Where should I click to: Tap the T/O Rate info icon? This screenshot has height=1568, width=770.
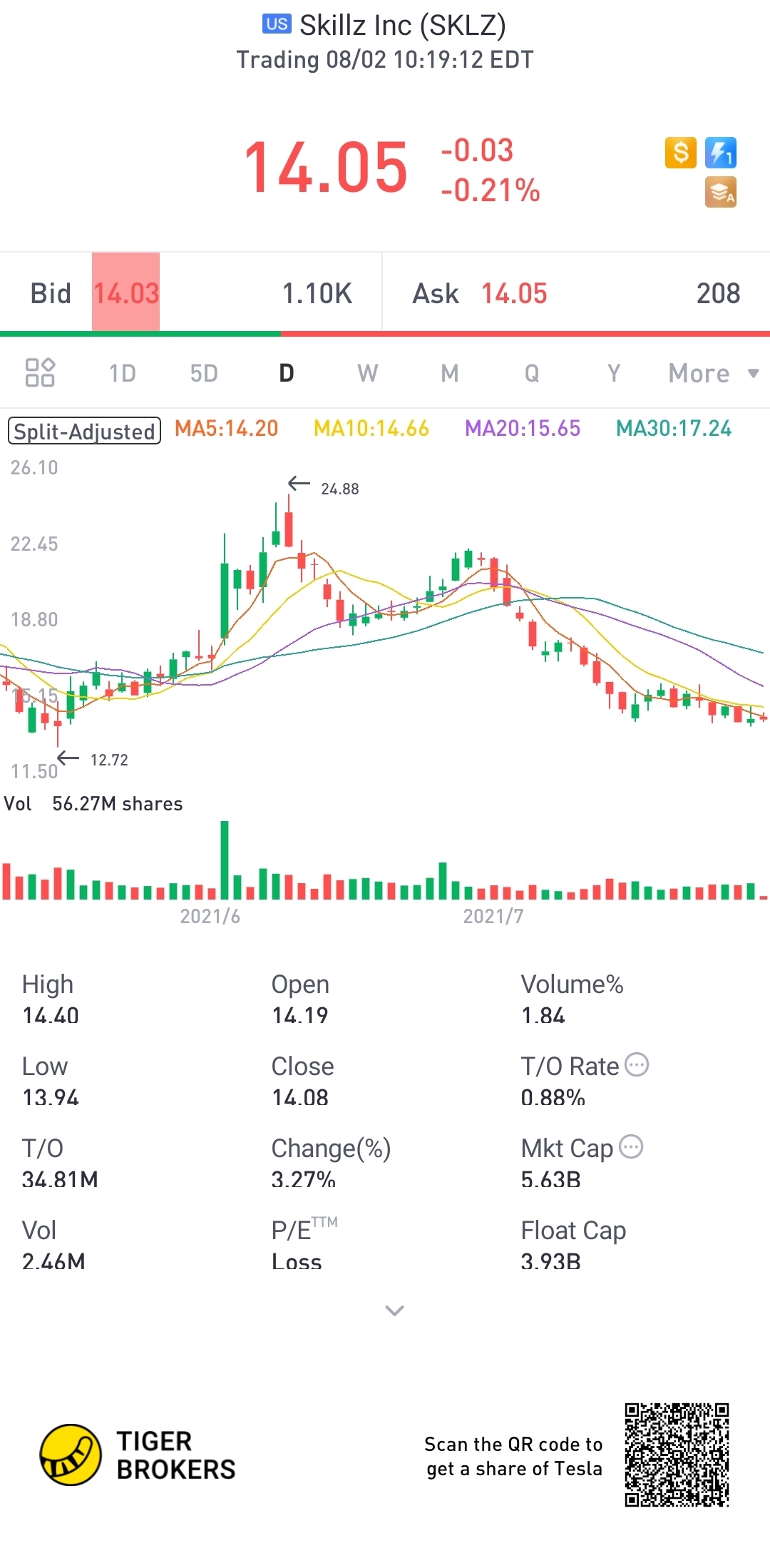point(637,1065)
